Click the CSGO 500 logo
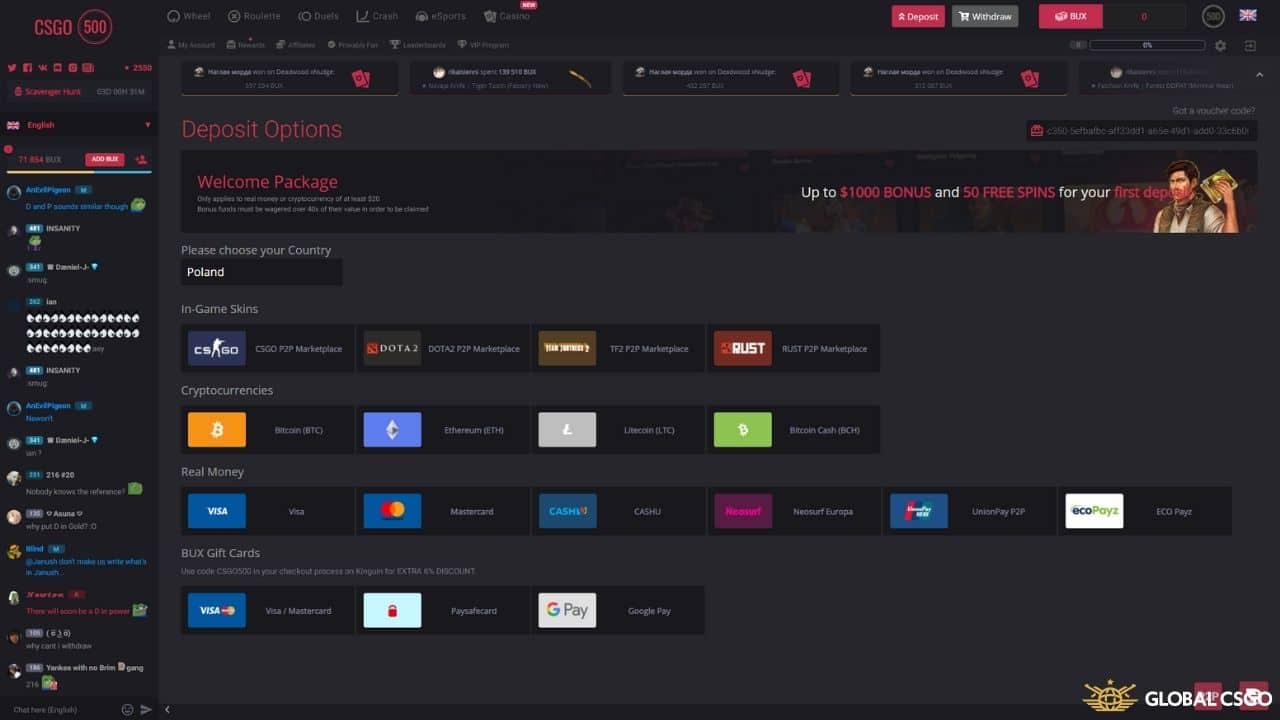This screenshot has height=720, width=1280. pyautogui.click(x=73, y=27)
